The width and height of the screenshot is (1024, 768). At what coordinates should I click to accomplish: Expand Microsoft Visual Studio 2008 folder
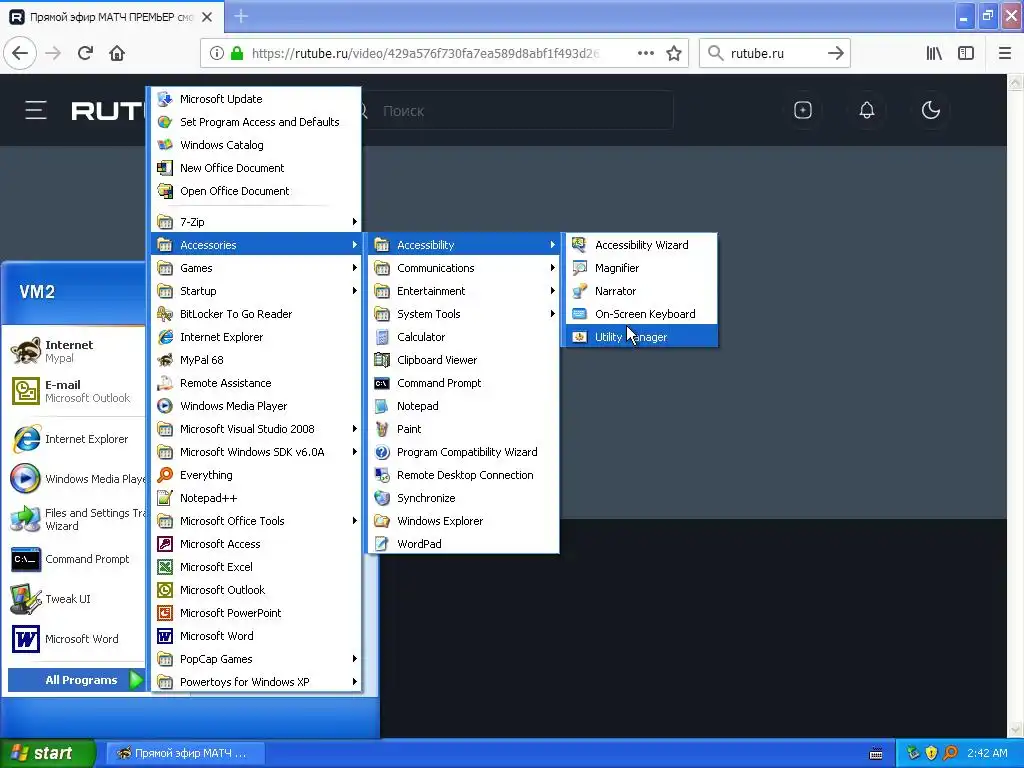click(x=256, y=429)
